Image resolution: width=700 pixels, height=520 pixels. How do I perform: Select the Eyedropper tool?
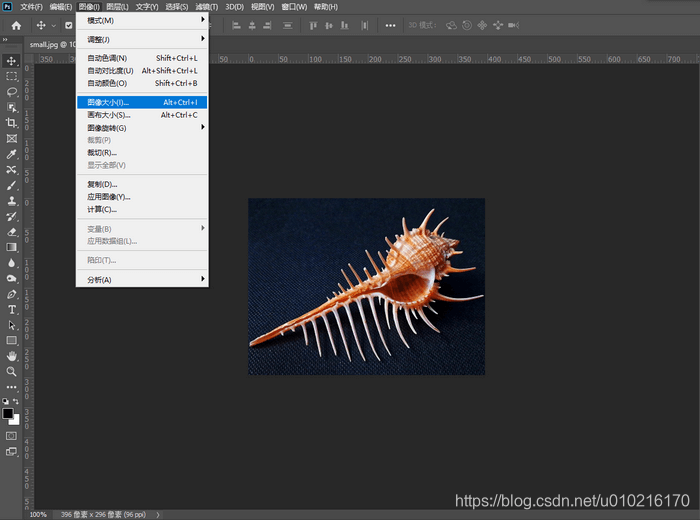12,154
